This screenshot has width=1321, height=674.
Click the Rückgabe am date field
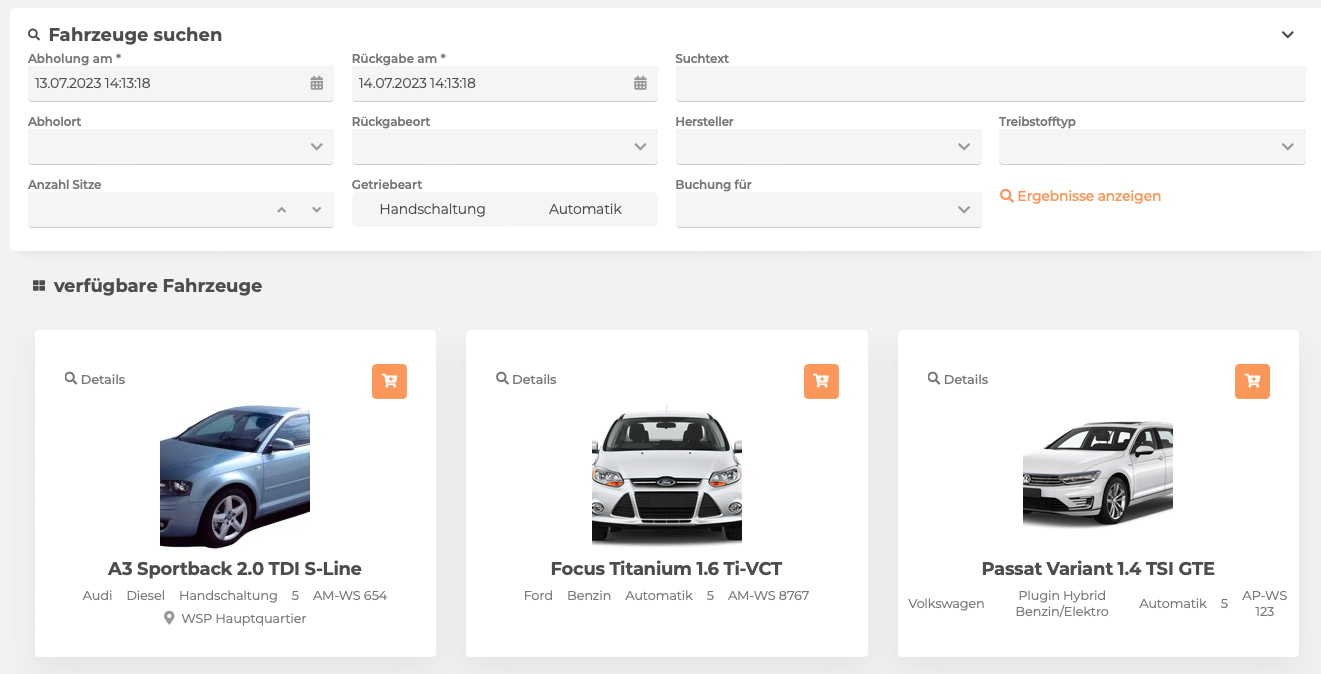[505, 84]
